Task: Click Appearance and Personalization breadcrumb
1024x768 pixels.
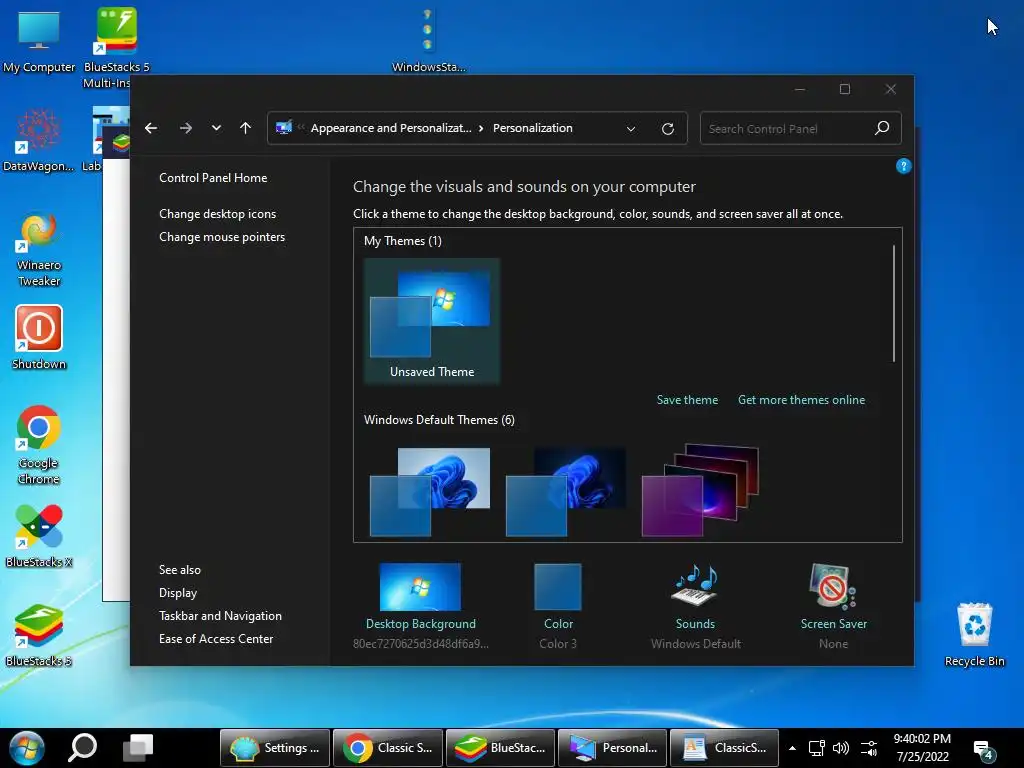Action: pos(391,128)
